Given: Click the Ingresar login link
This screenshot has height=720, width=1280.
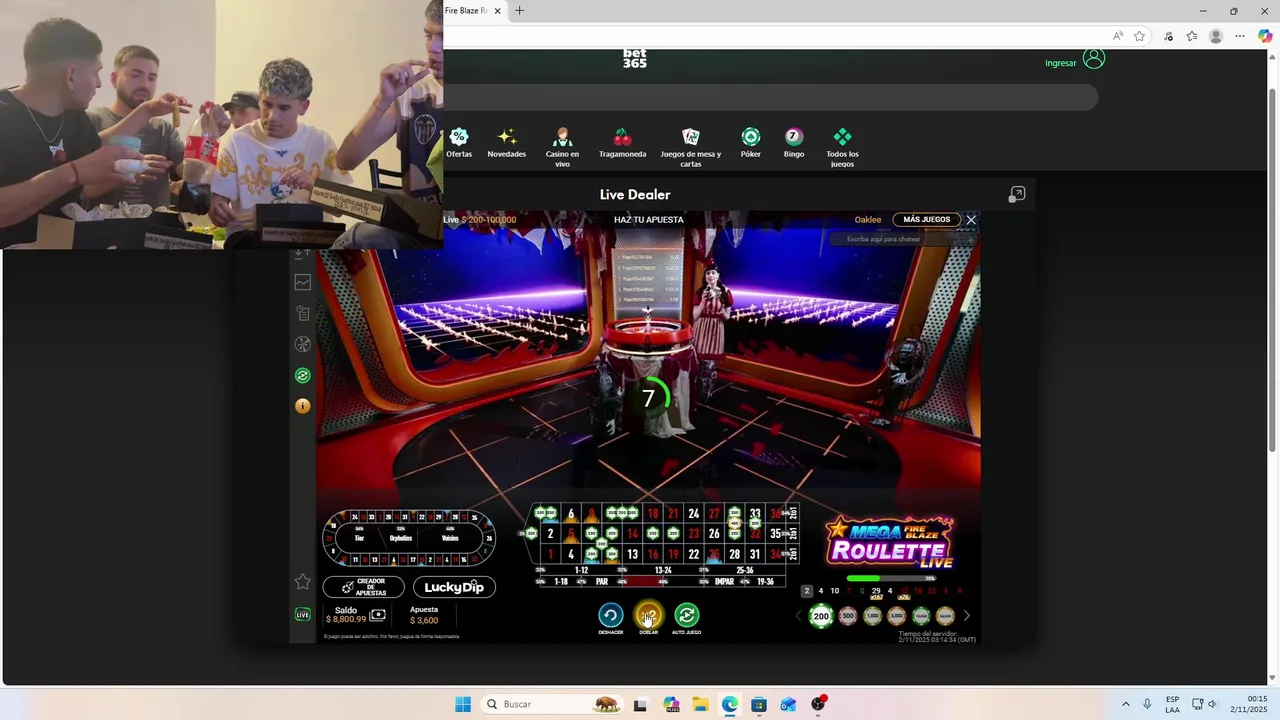Looking at the screenshot, I should pos(1061,63).
